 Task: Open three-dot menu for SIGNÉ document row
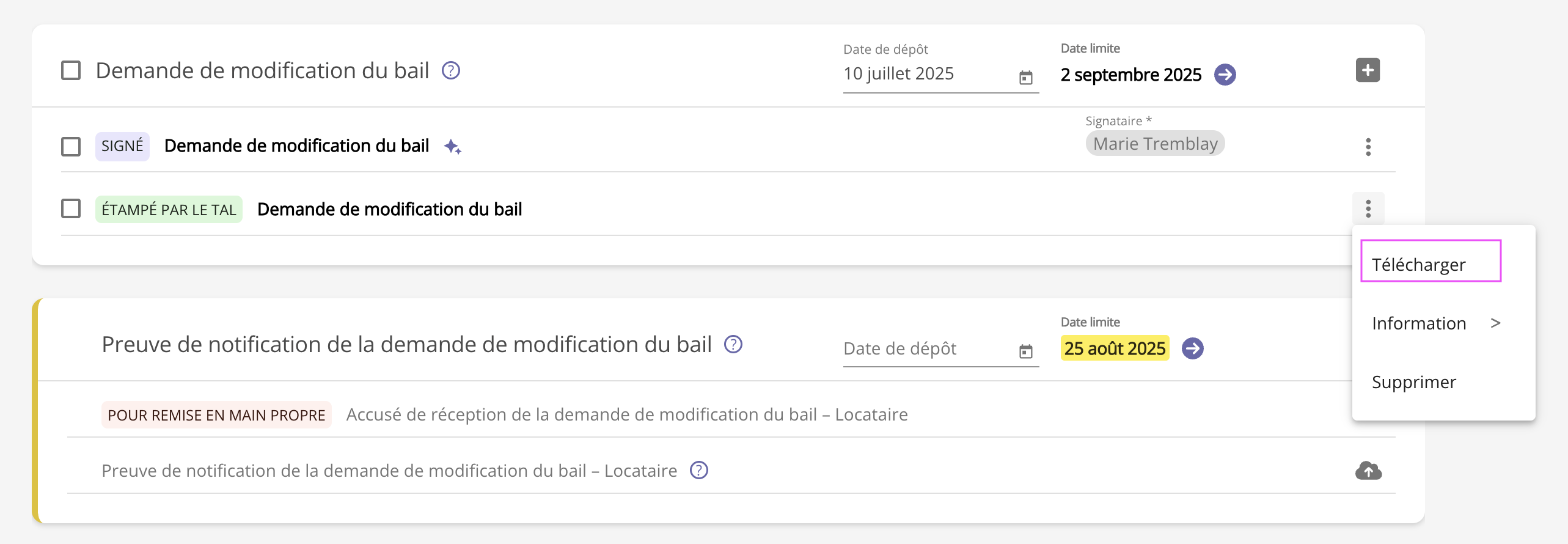pyautogui.click(x=1368, y=147)
